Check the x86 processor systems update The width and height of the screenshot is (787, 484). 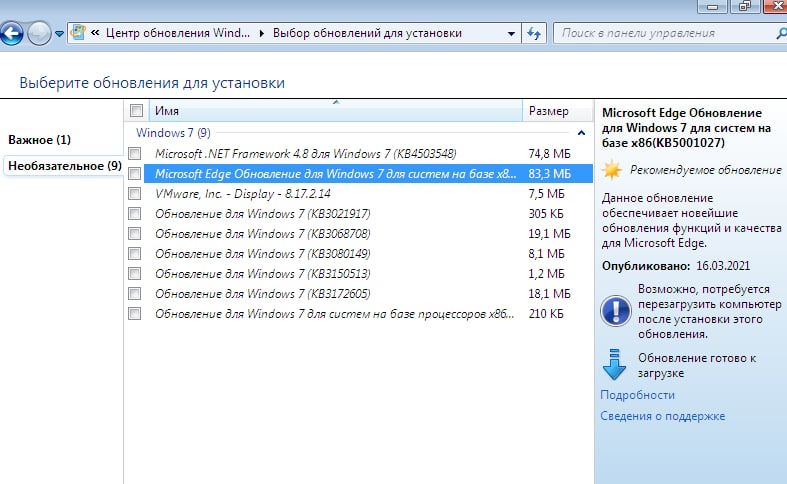[135, 314]
